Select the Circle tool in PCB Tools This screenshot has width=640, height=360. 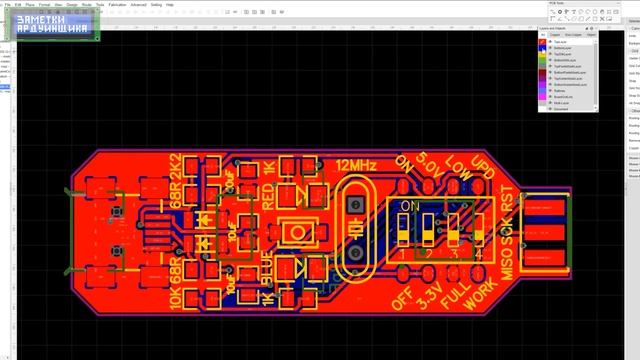pos(595,12)
